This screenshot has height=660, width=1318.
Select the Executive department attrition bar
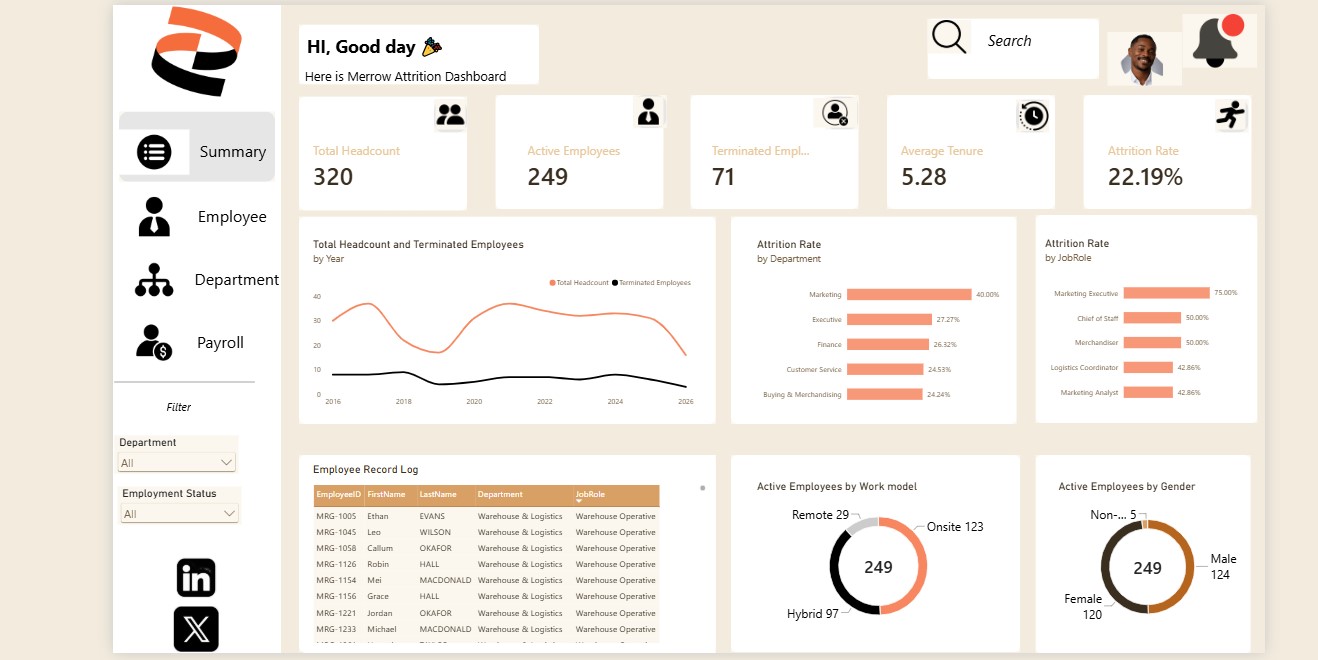point(889,320)
